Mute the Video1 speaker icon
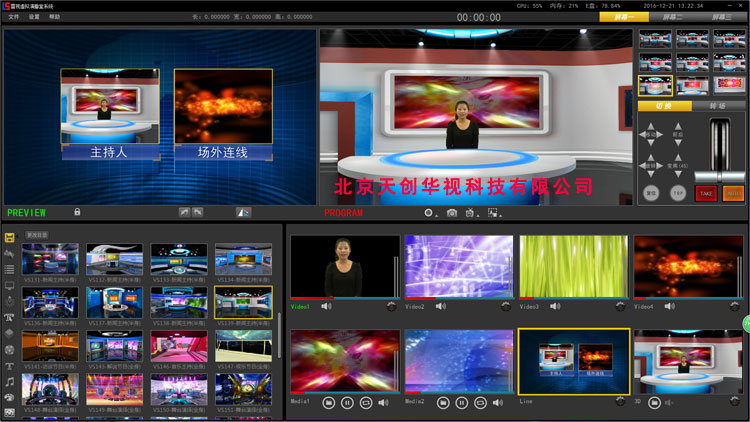Screen dimensions: 750x422 tap(326, 306)
